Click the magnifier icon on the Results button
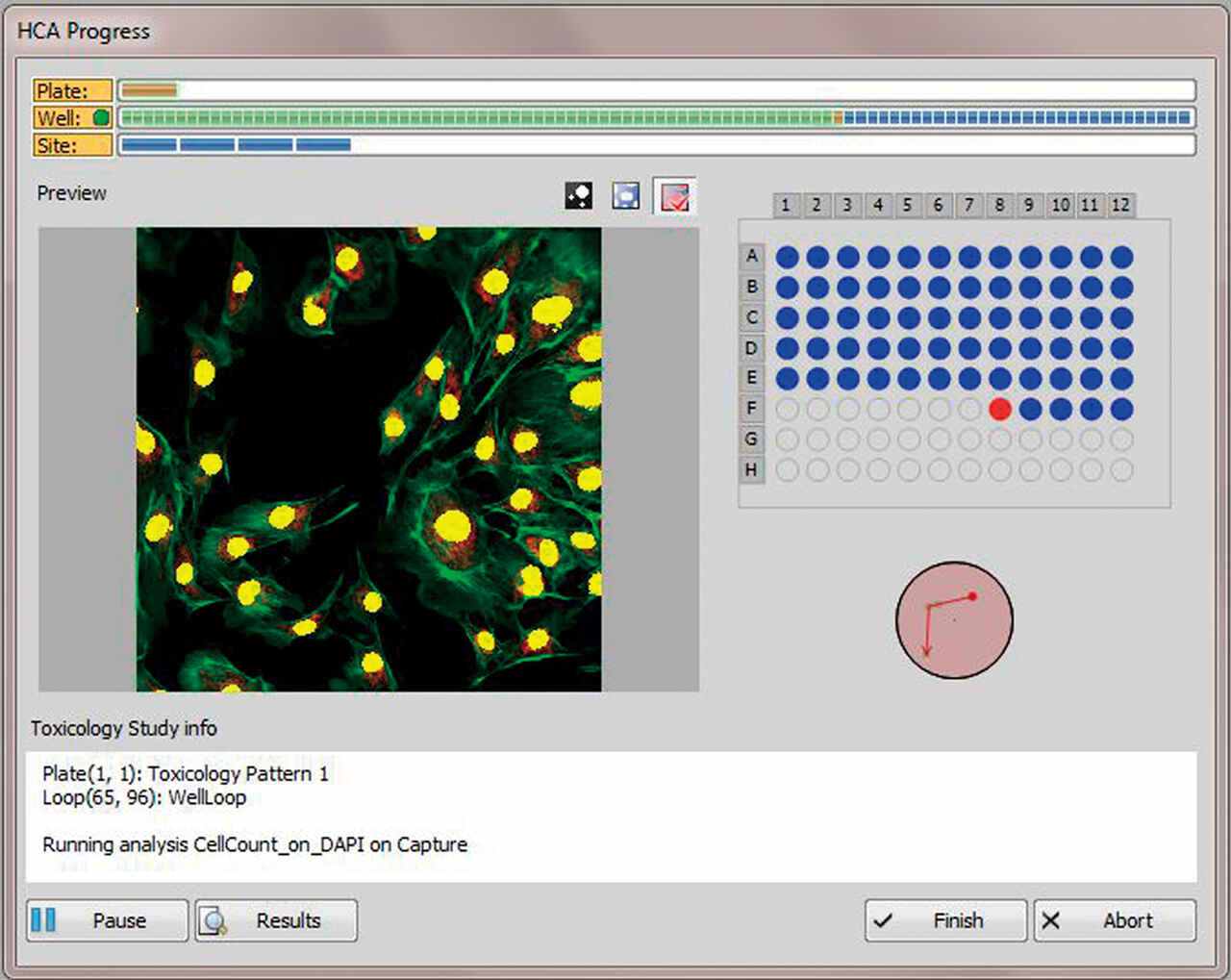Viewport: 1231px width, 980px height. click(214, 920)
